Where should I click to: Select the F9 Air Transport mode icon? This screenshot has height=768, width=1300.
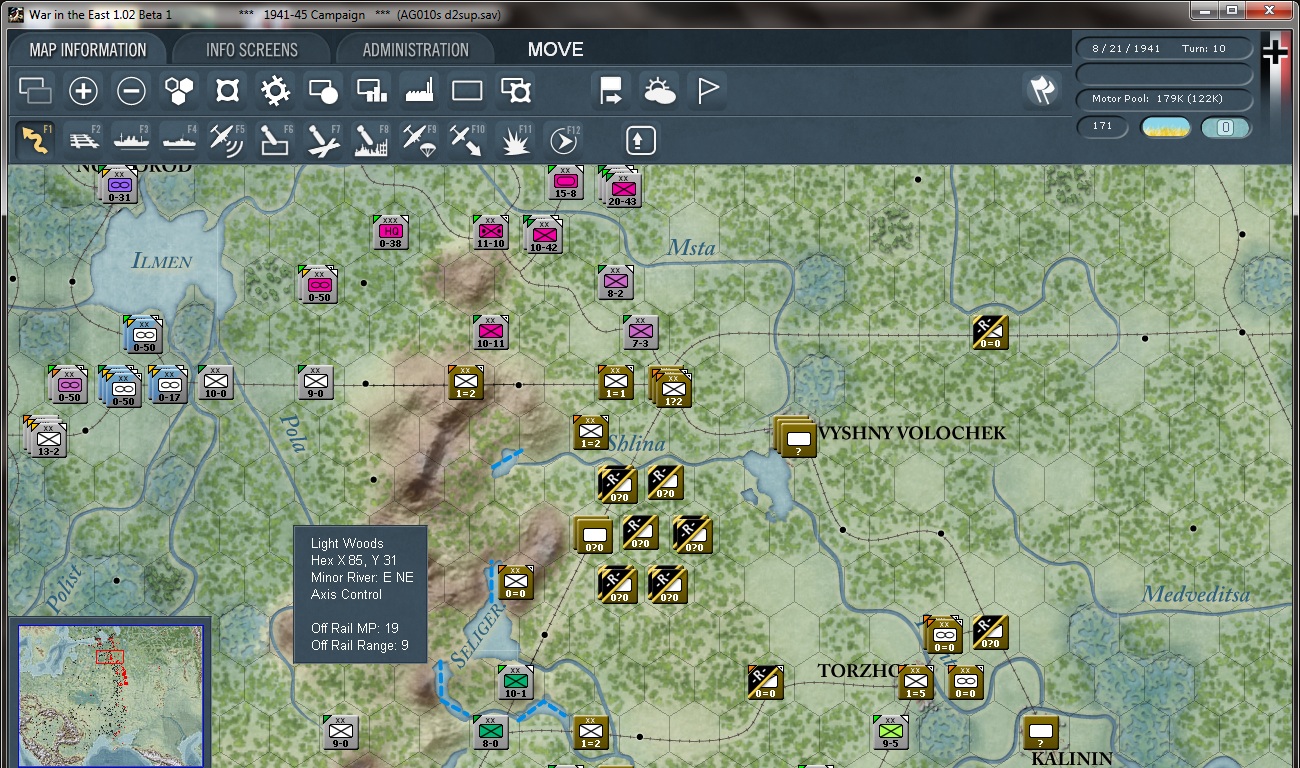coord(419,139)
